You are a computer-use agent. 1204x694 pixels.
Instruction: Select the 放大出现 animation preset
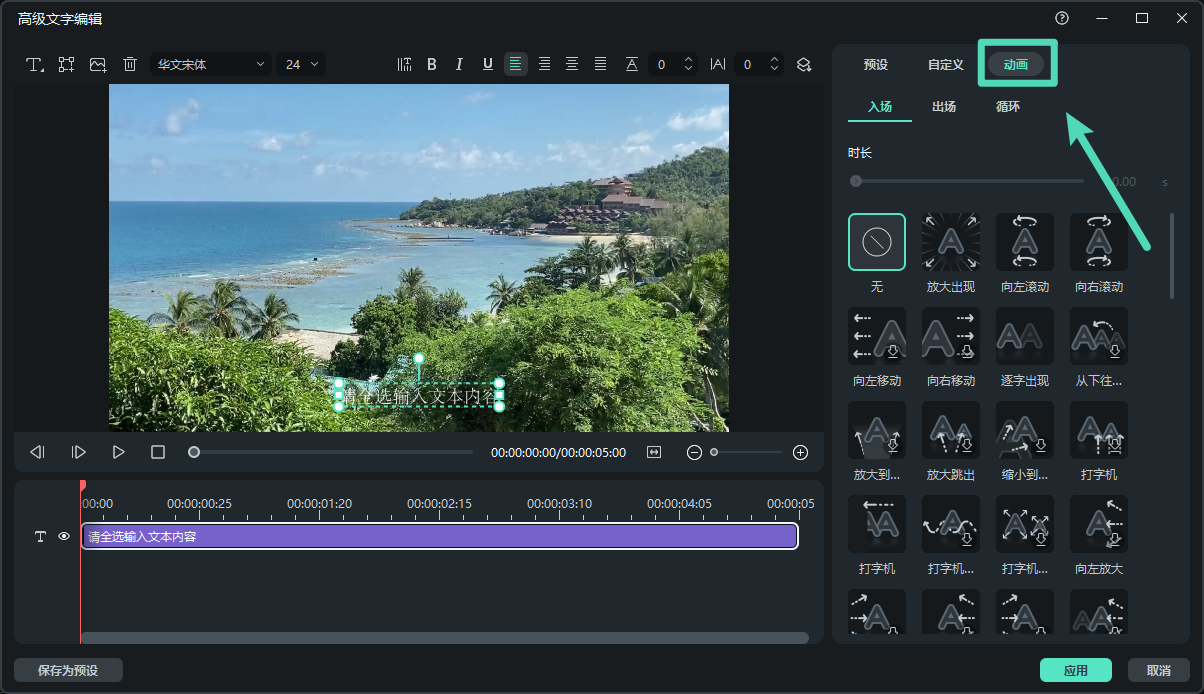[x=950, y=242]
